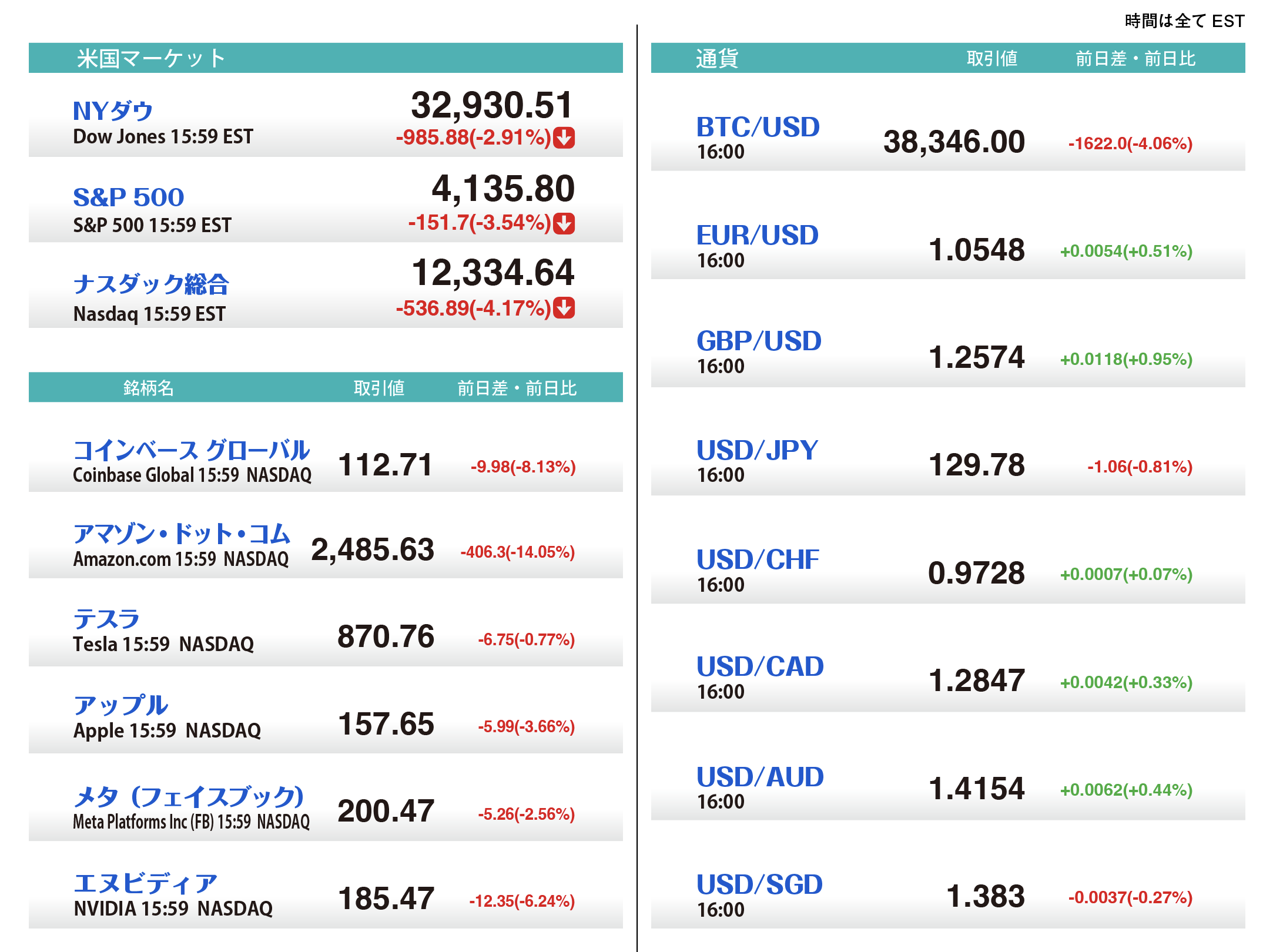Open the BTC/USD currency pair
1273x952 pixels.
[x=758, y=127]
